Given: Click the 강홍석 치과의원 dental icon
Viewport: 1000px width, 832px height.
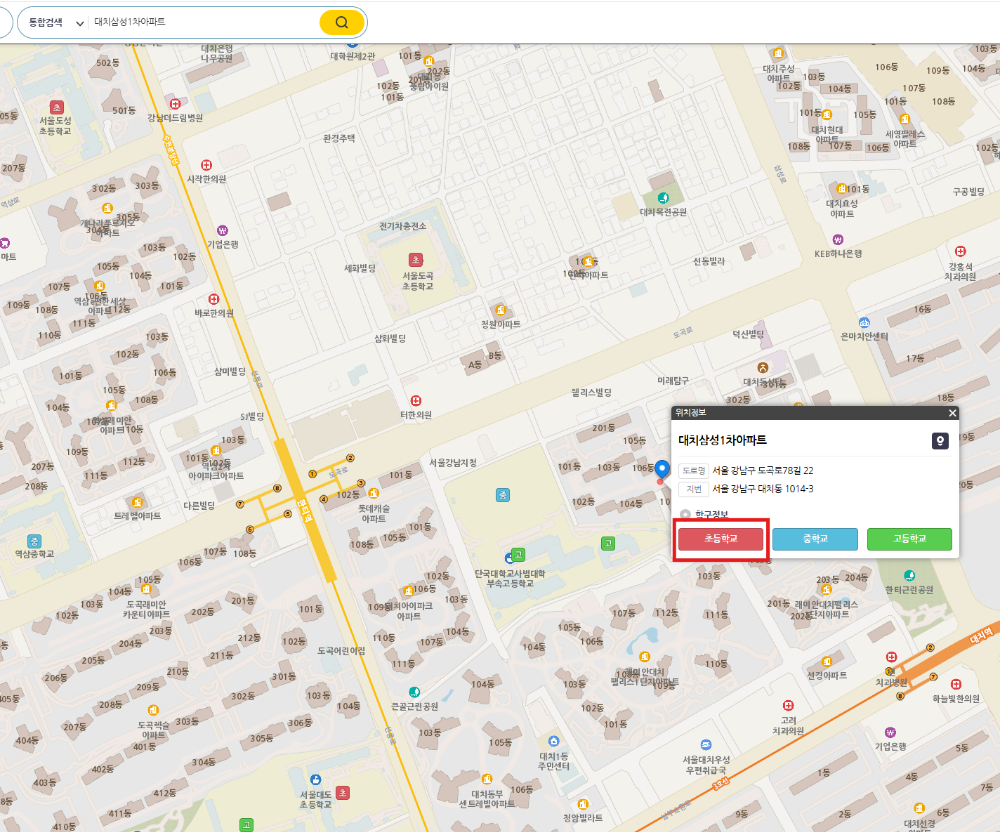Looking at the screenshot, I should pos(960,251).
